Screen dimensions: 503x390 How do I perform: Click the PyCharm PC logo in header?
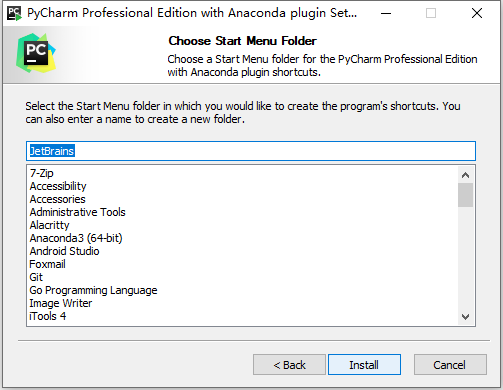pyautogui.click(x=36, y=53)
